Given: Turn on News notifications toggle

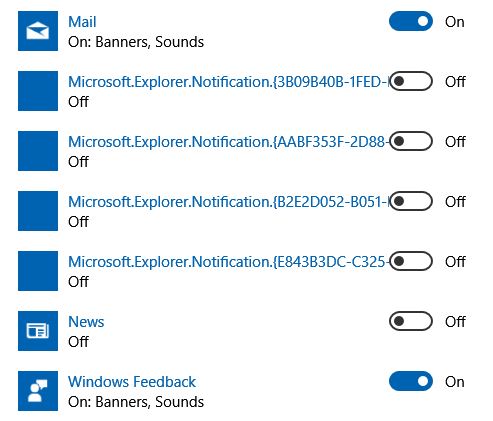Looking at the screenshot, I should tap(411, 321).
